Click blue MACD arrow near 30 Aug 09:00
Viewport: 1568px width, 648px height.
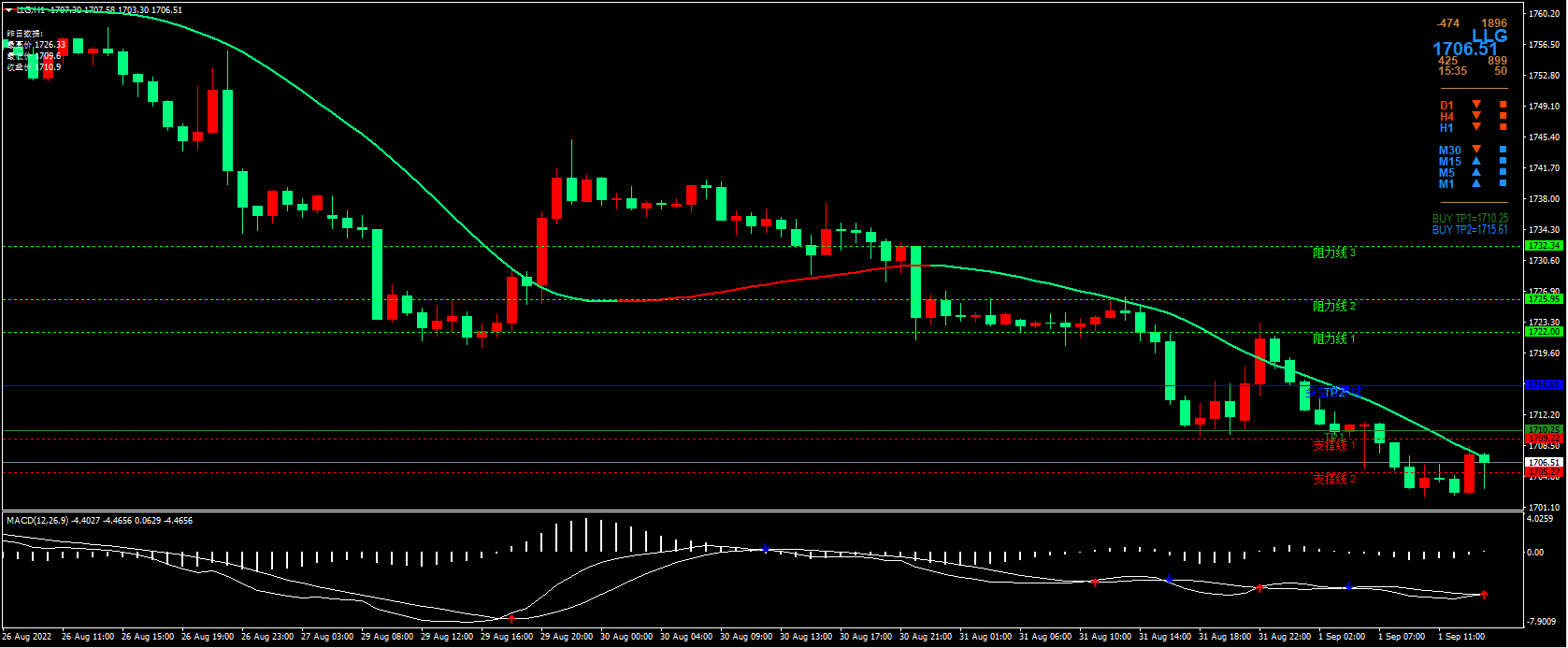click(x=765, y=548)
